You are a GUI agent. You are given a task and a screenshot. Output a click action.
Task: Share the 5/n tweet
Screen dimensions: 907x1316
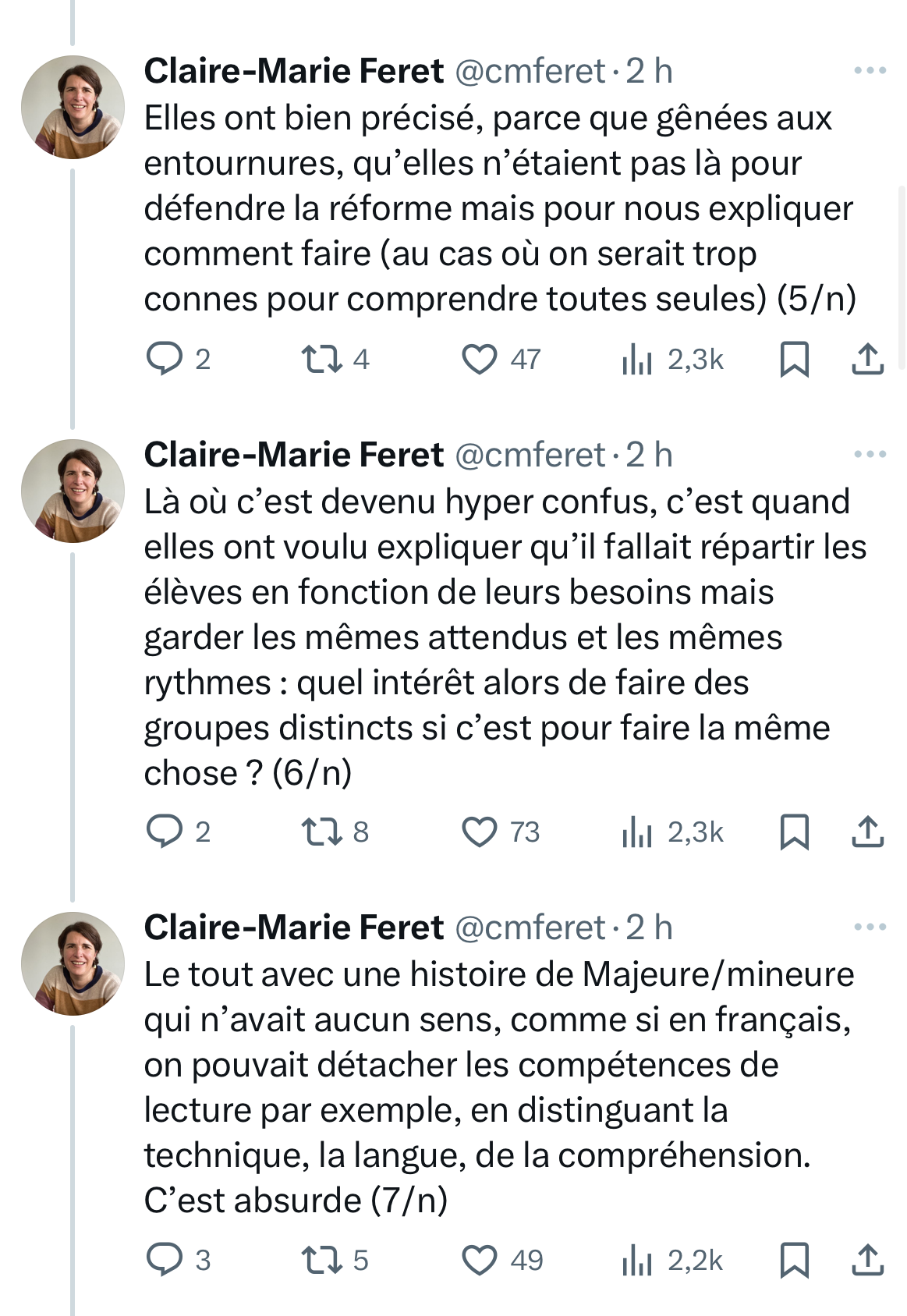(x=867, y=360)
